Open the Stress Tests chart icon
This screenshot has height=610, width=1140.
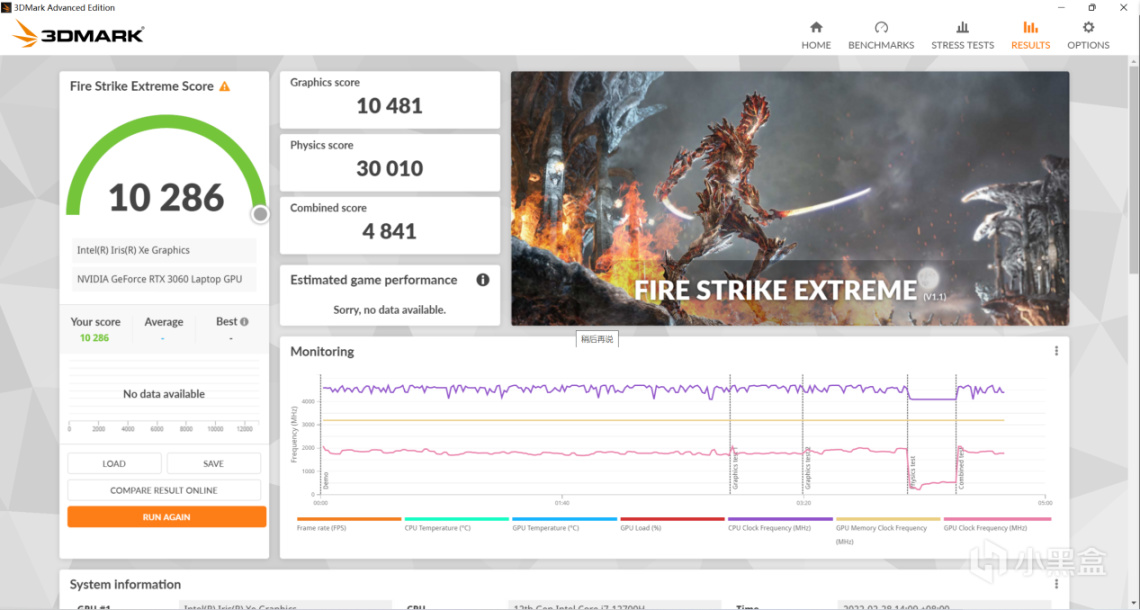pos(963,28)
